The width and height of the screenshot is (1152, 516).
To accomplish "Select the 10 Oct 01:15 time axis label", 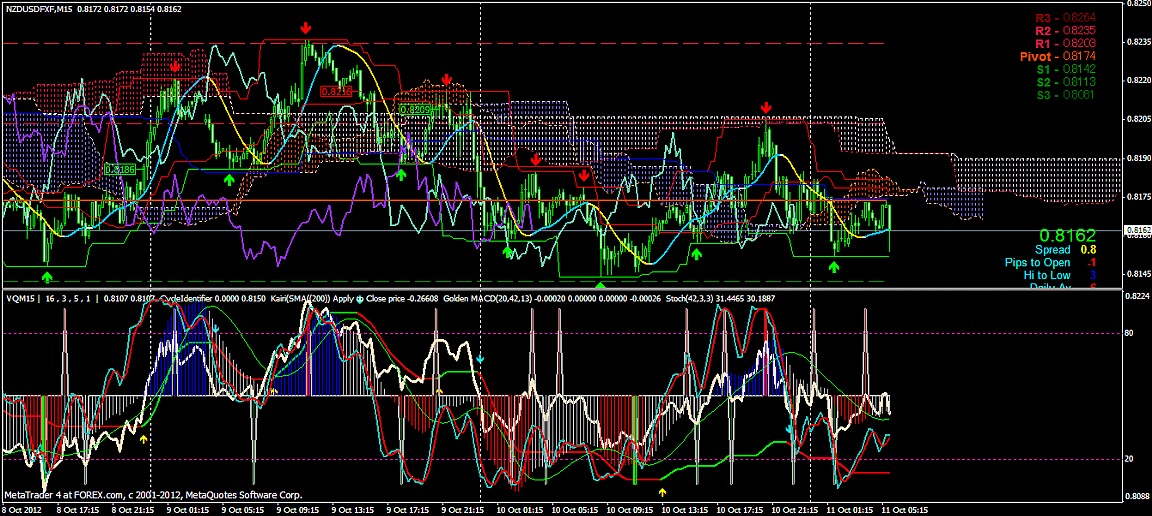I will [x=526, y=509].
